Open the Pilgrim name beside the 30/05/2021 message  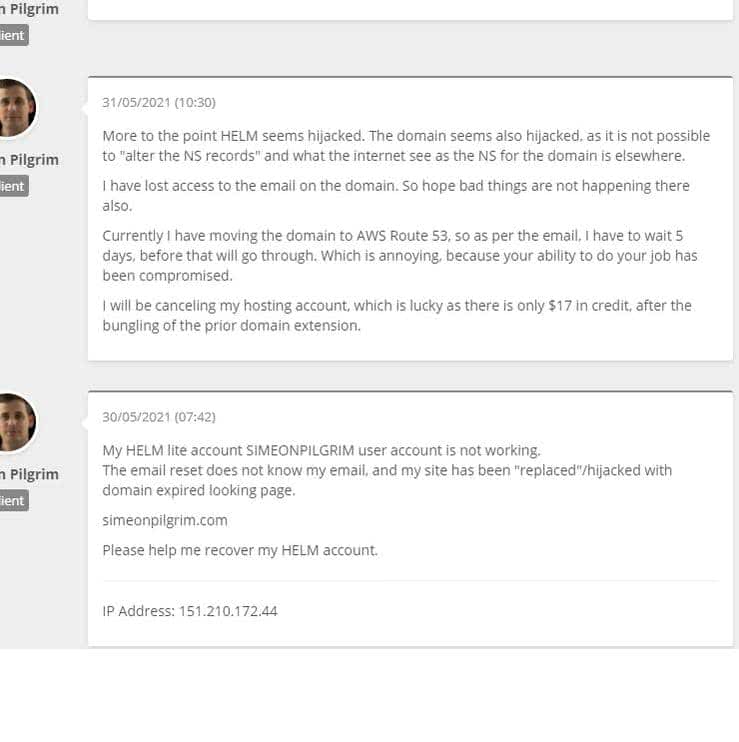click(x=29, y=474)
